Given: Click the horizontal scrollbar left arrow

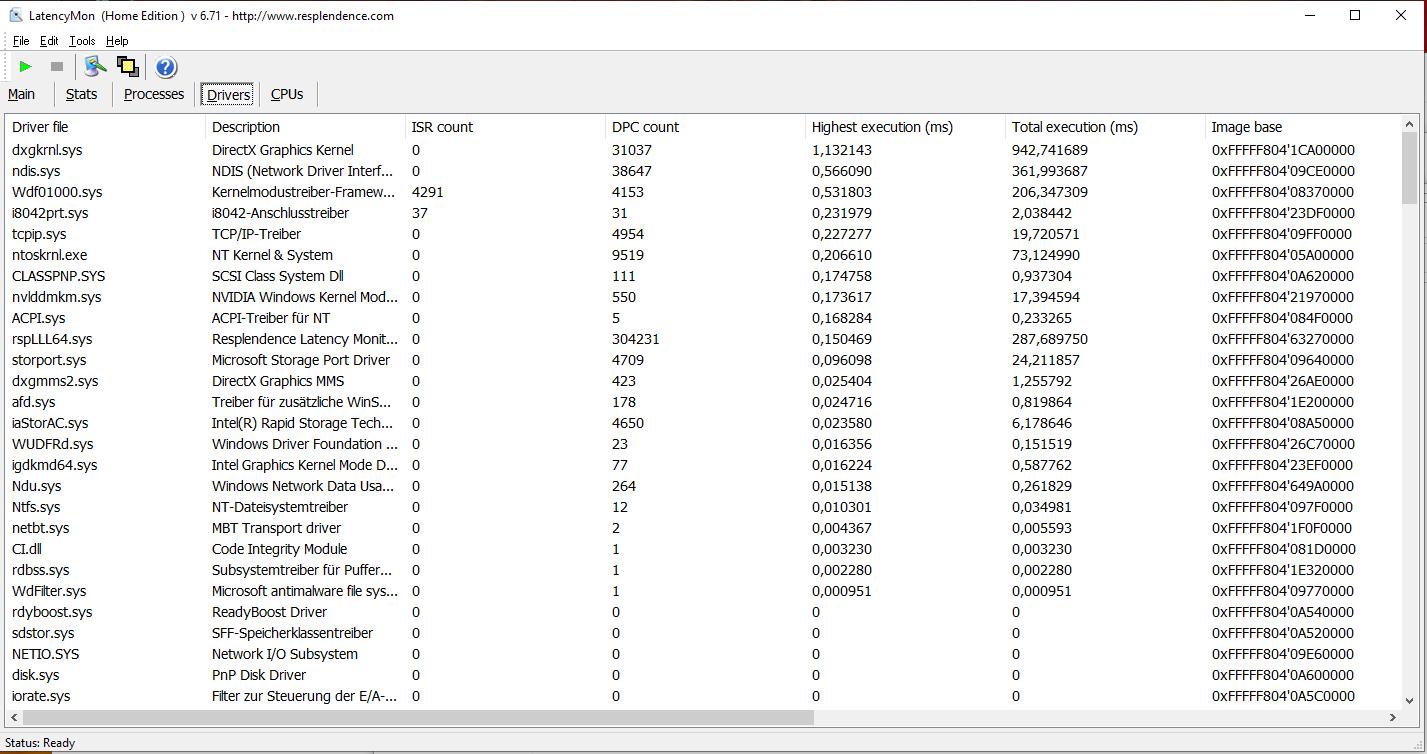Looking at the screenshot, I should pyautogui.click(x=14, y=718).
